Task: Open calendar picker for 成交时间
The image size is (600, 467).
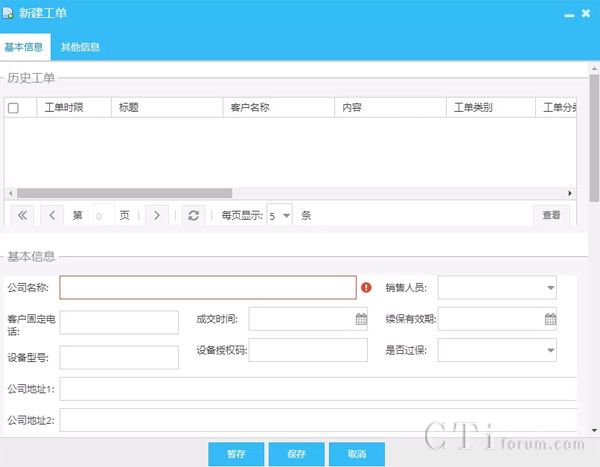Action: point(361,320)
